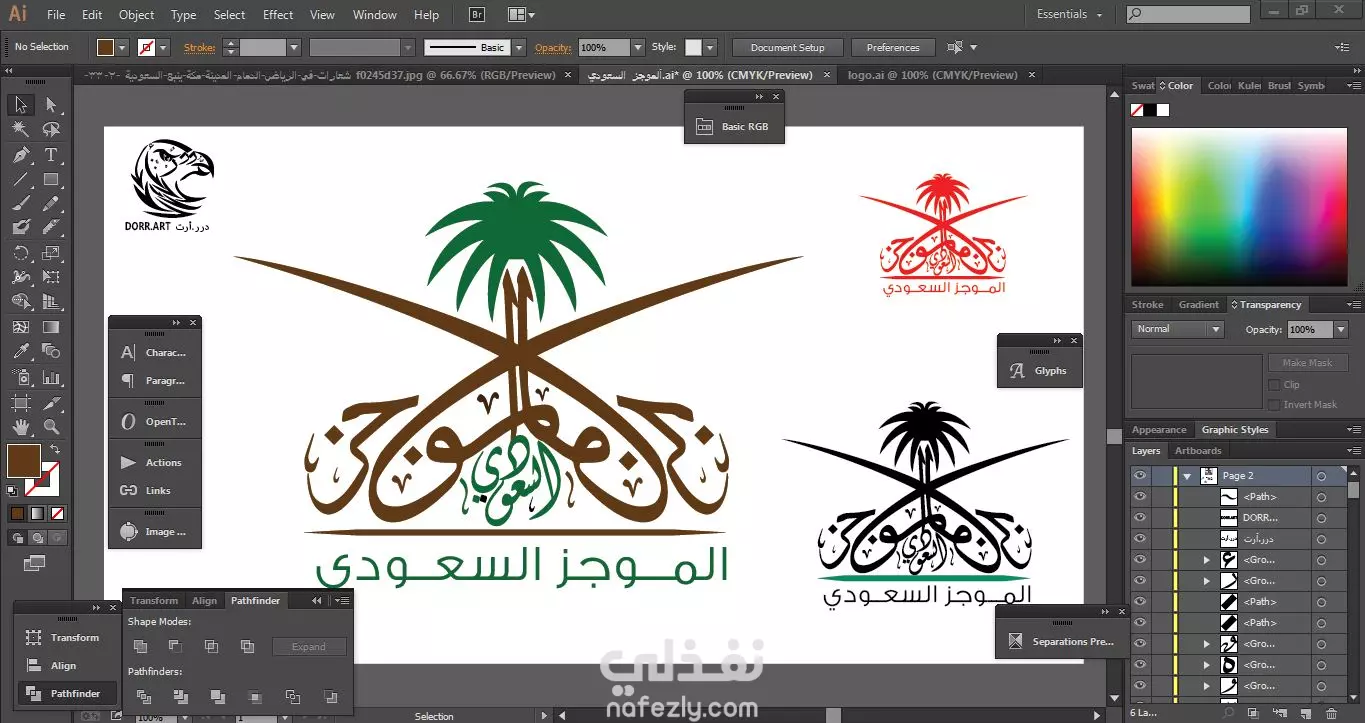Open the Actions panel
The width and height of the screenshot is (1365, 723).
pos(154,463)
